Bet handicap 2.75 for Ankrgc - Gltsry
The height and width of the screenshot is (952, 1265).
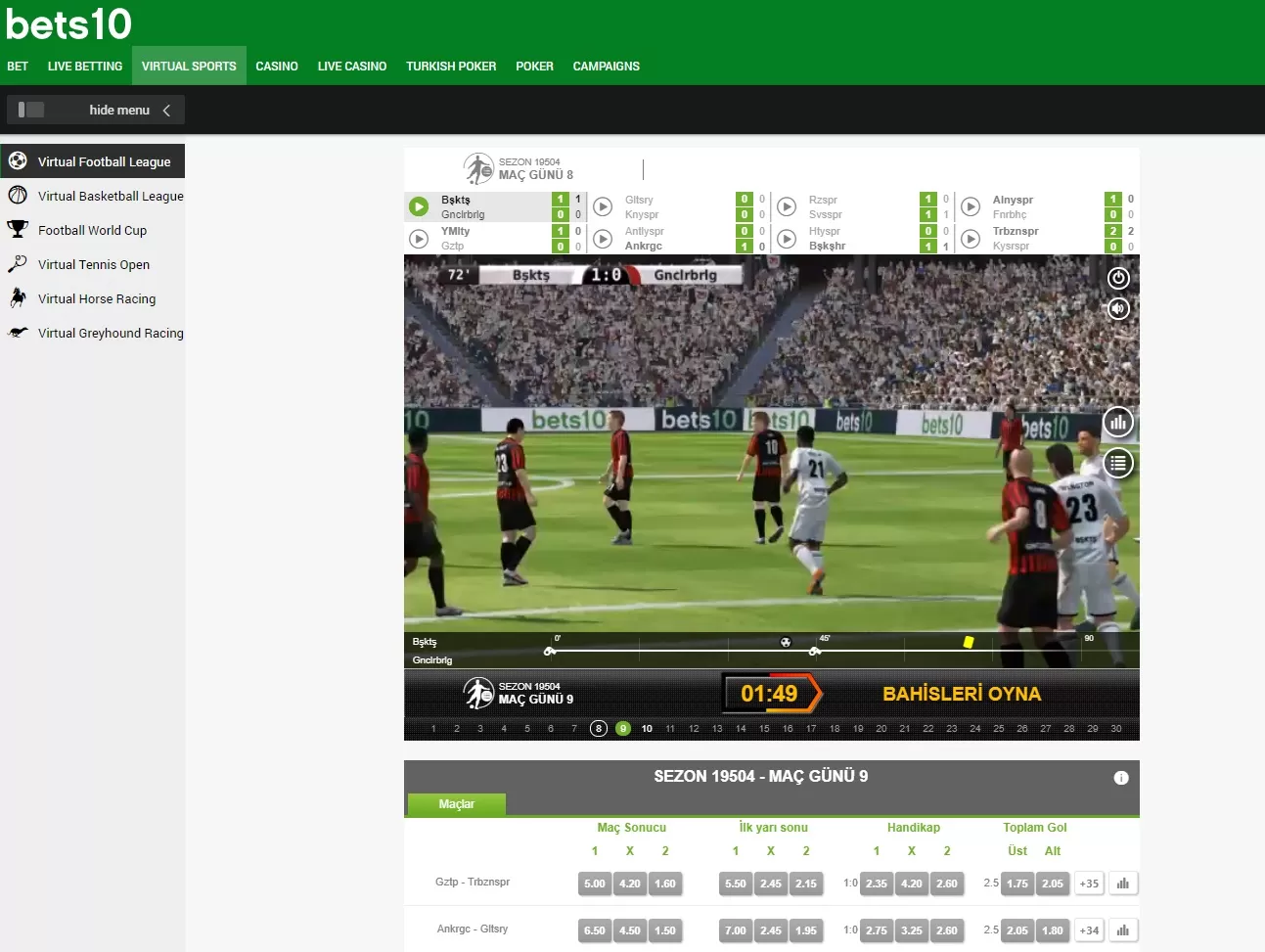pos(877,930)
